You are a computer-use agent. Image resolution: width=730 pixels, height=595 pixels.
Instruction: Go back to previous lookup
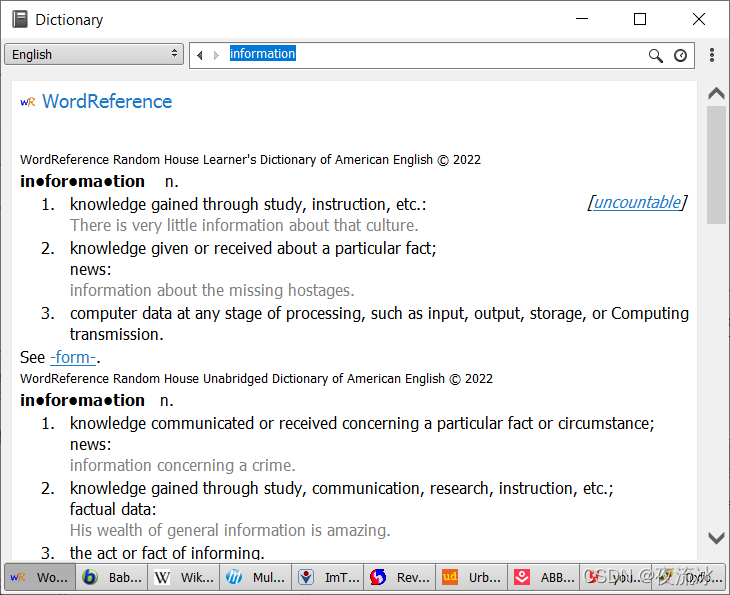coord(200,55)
